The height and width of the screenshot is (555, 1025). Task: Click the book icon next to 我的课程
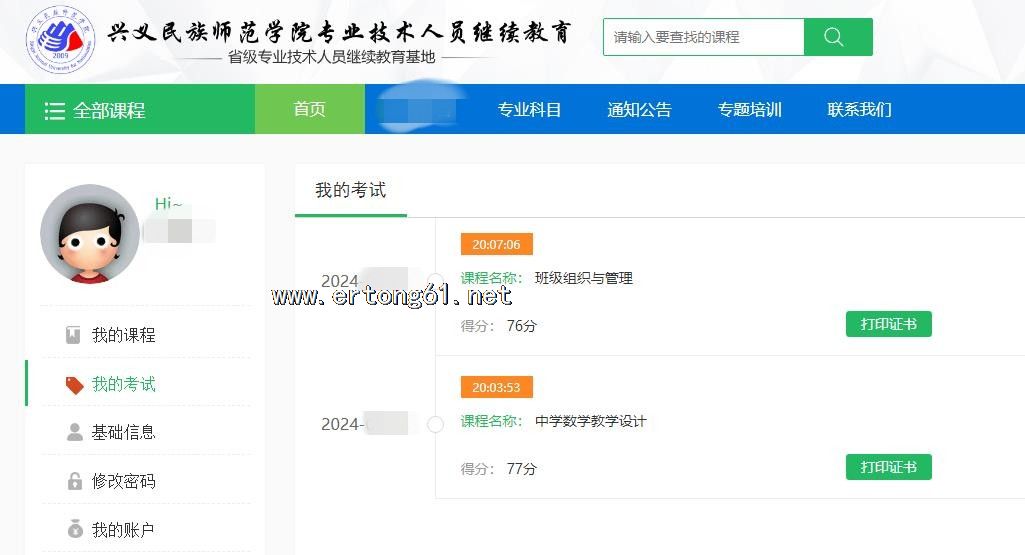(74, 335)
